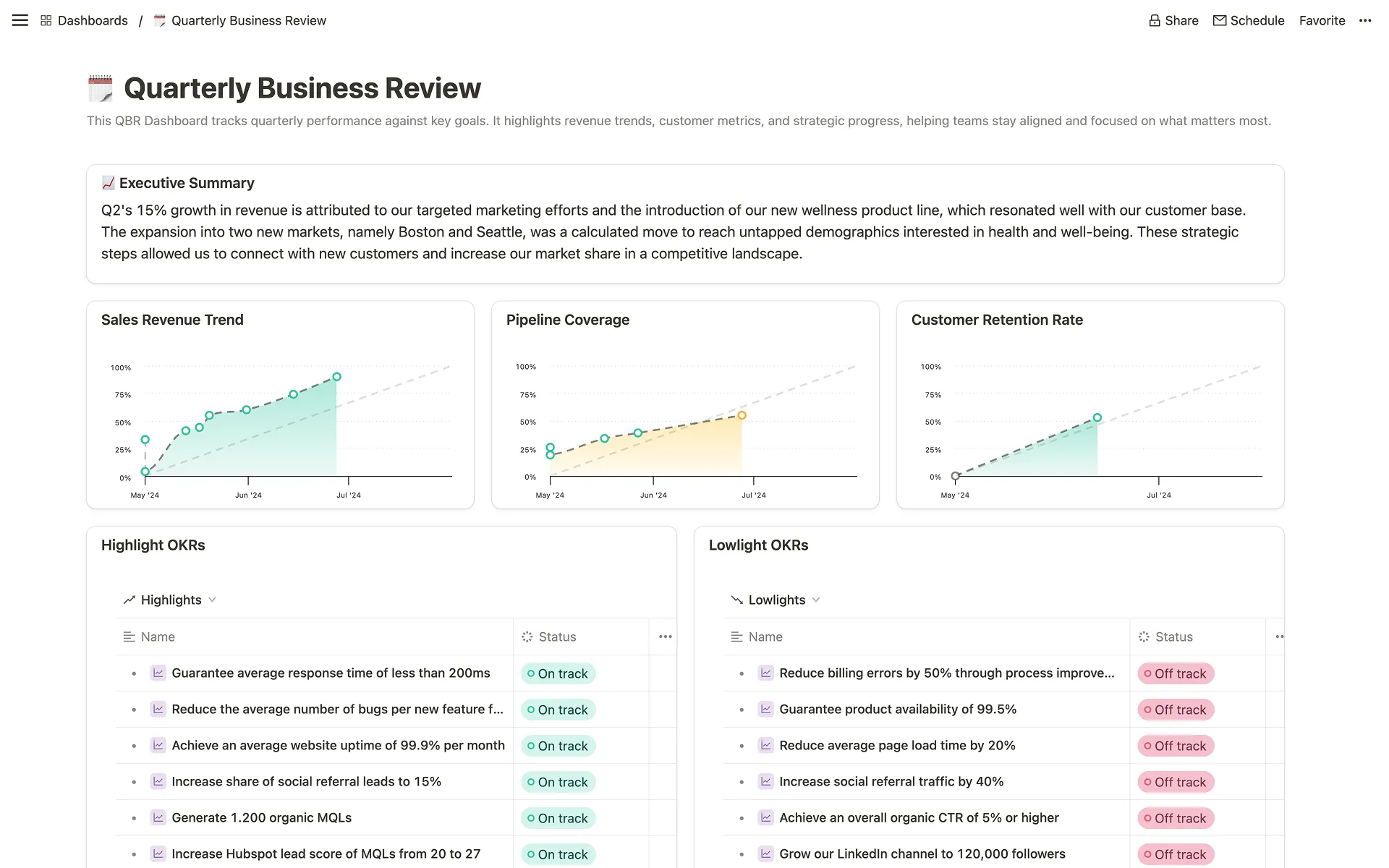This screenshot has width=1389, height=868.
Task: Click the Schedule button
Action: coord(1249,20)
